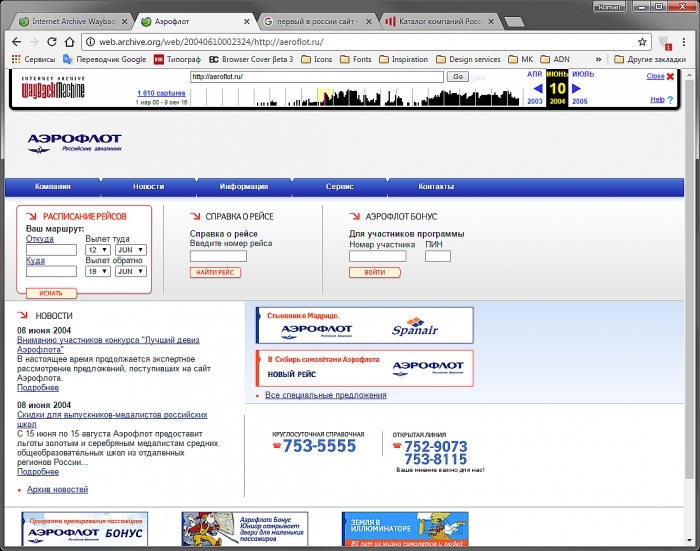The height and width of the screenshot is (551, 700).
Task: Open the 1 610 captures link
Action: click(161, 93)
